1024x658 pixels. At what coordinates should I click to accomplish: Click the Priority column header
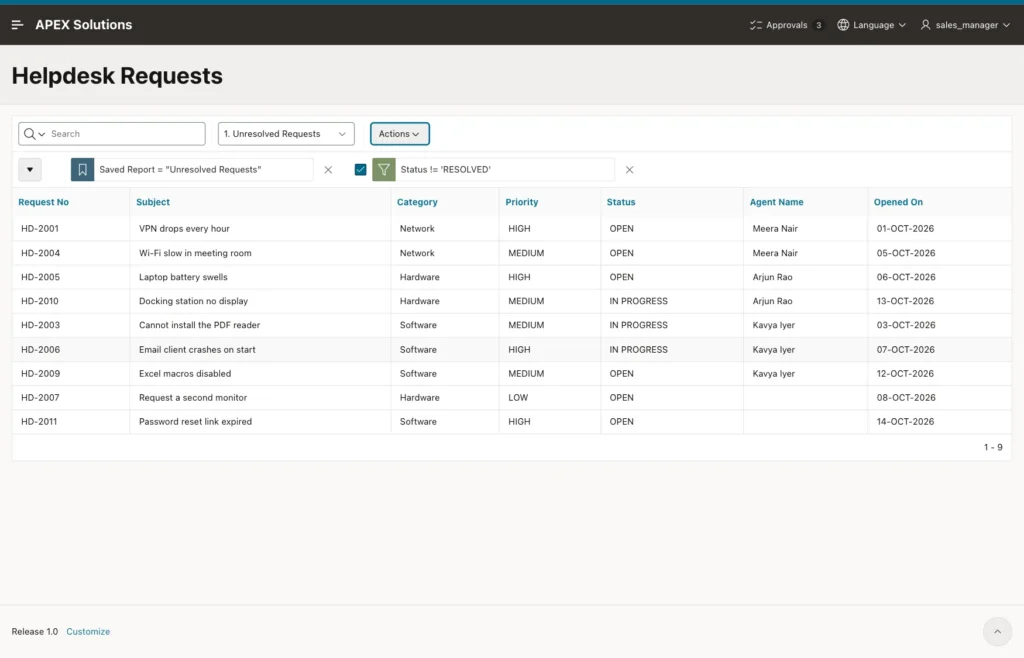click(522, 202)
